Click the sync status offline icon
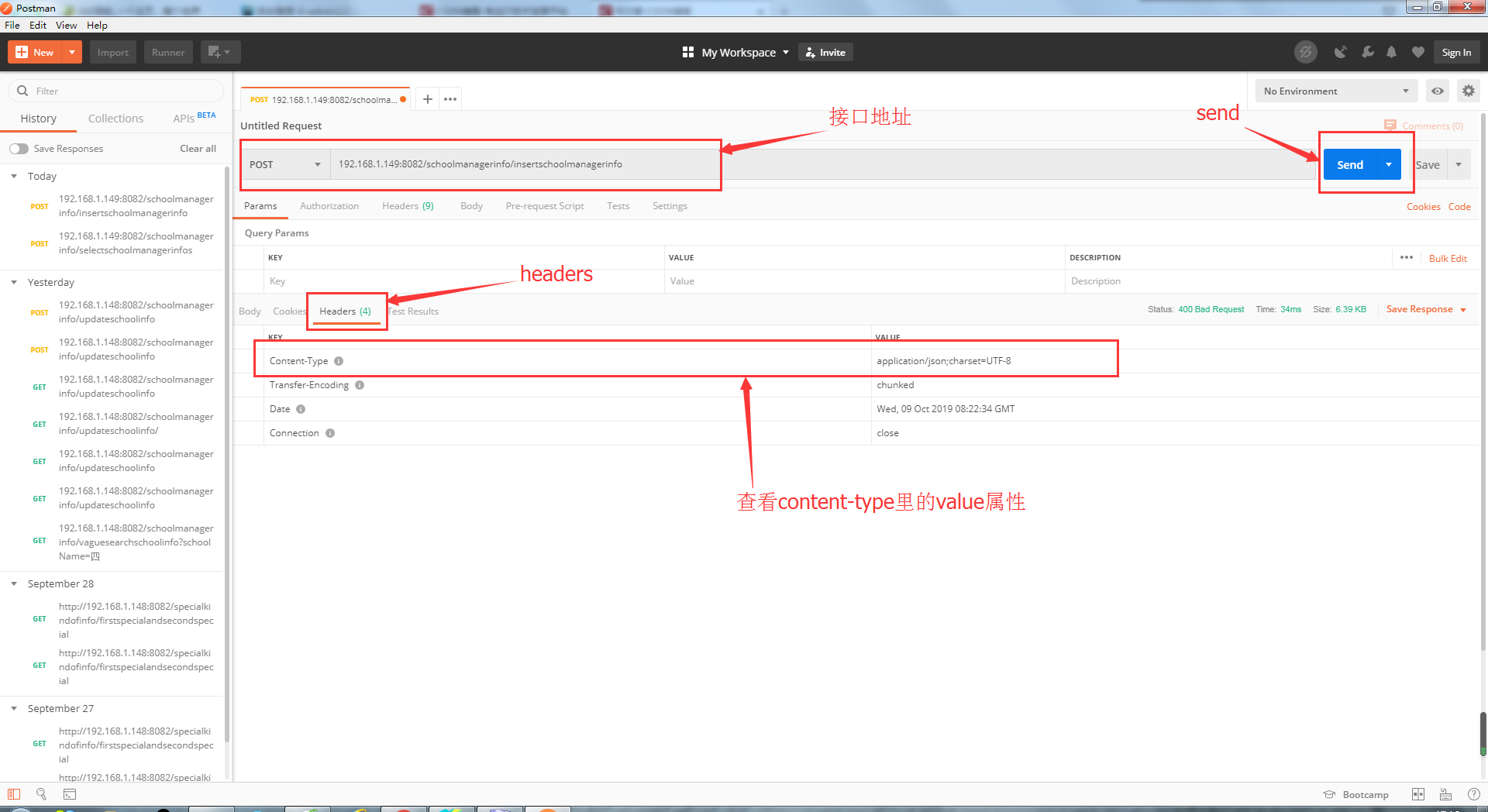1488x812 pixels. [x=1306, y=52]
